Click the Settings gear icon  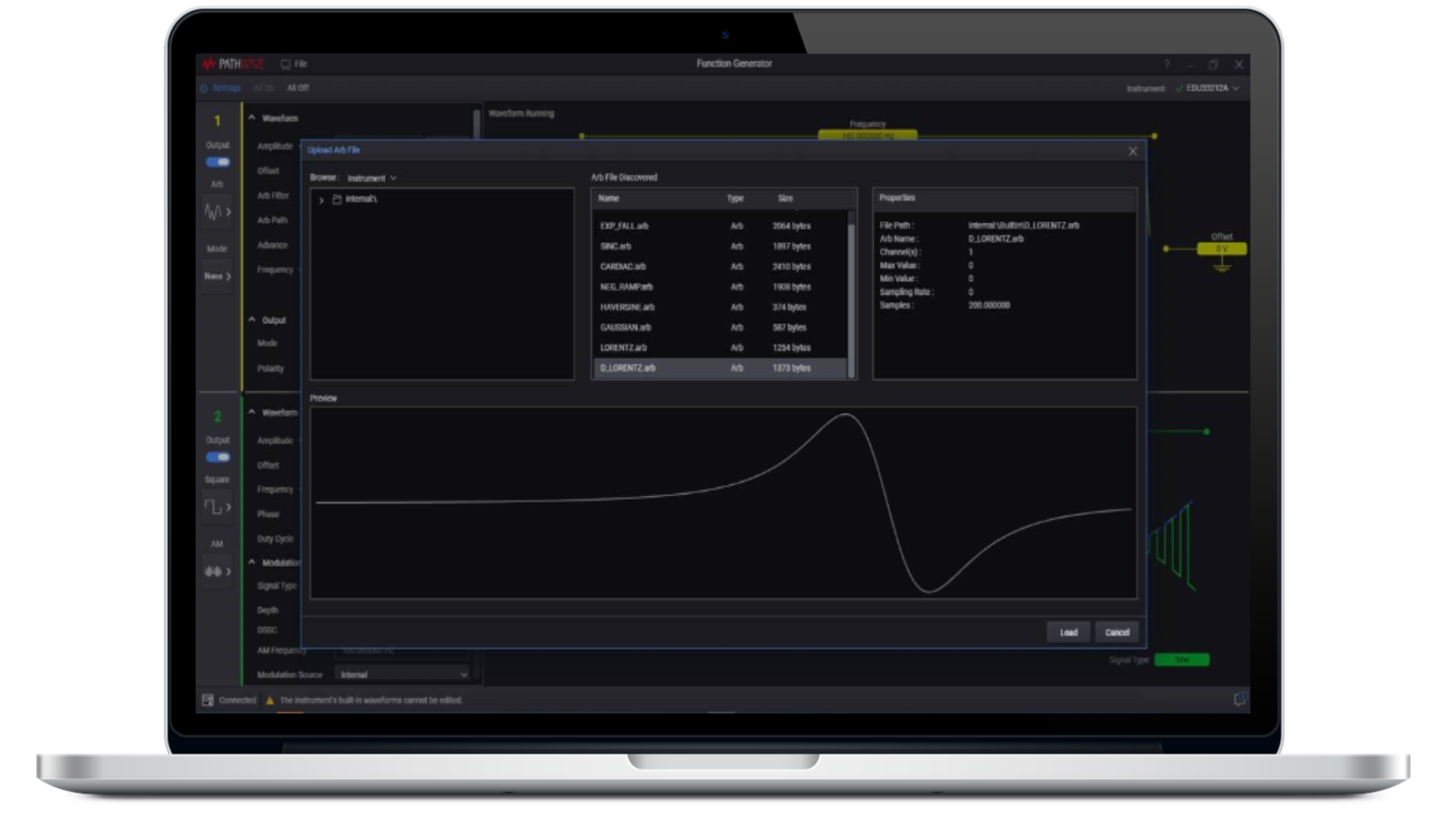[x=205, y=88]
